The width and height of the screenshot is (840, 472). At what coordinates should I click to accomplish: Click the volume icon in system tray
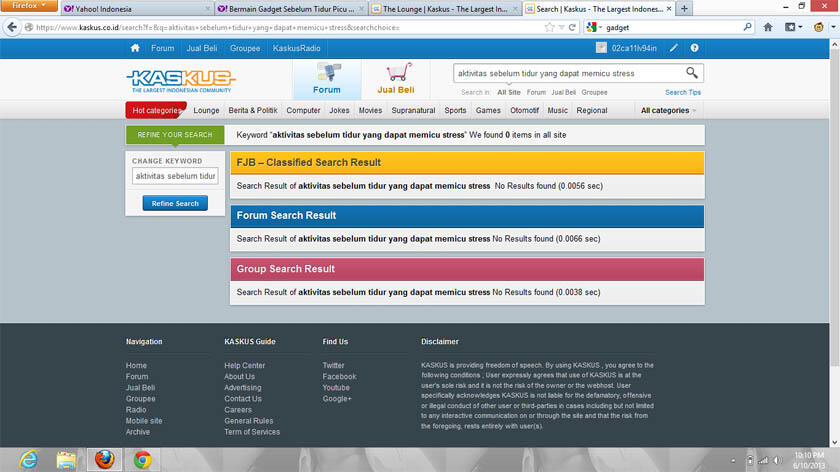coord(778,460)
